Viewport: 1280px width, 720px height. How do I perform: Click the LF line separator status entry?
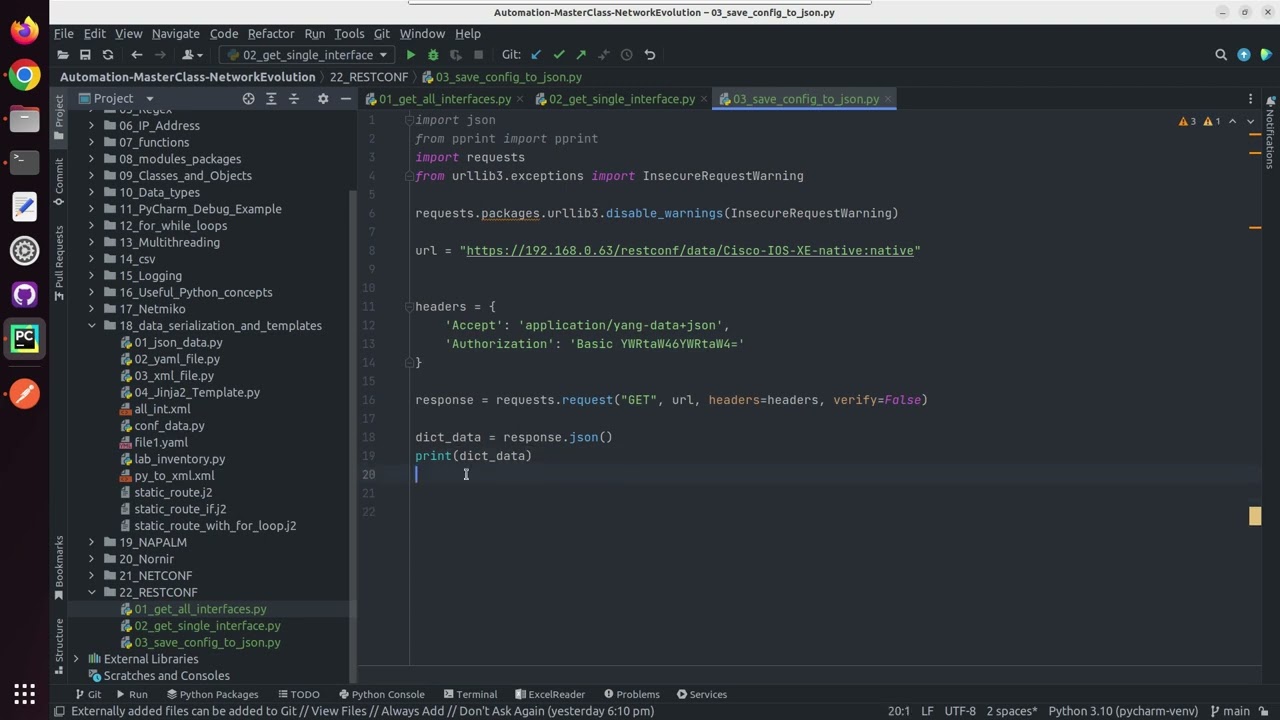pos(927,712)
